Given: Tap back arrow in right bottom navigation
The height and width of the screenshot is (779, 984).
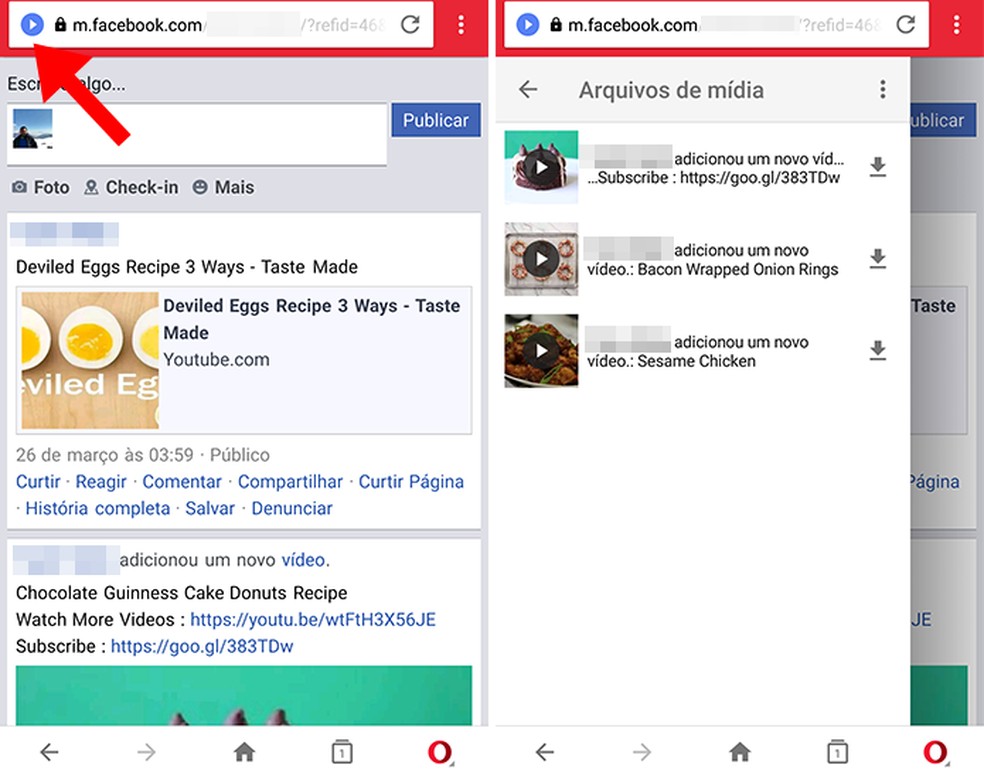Looking at the screenshot, I should 545,751.
